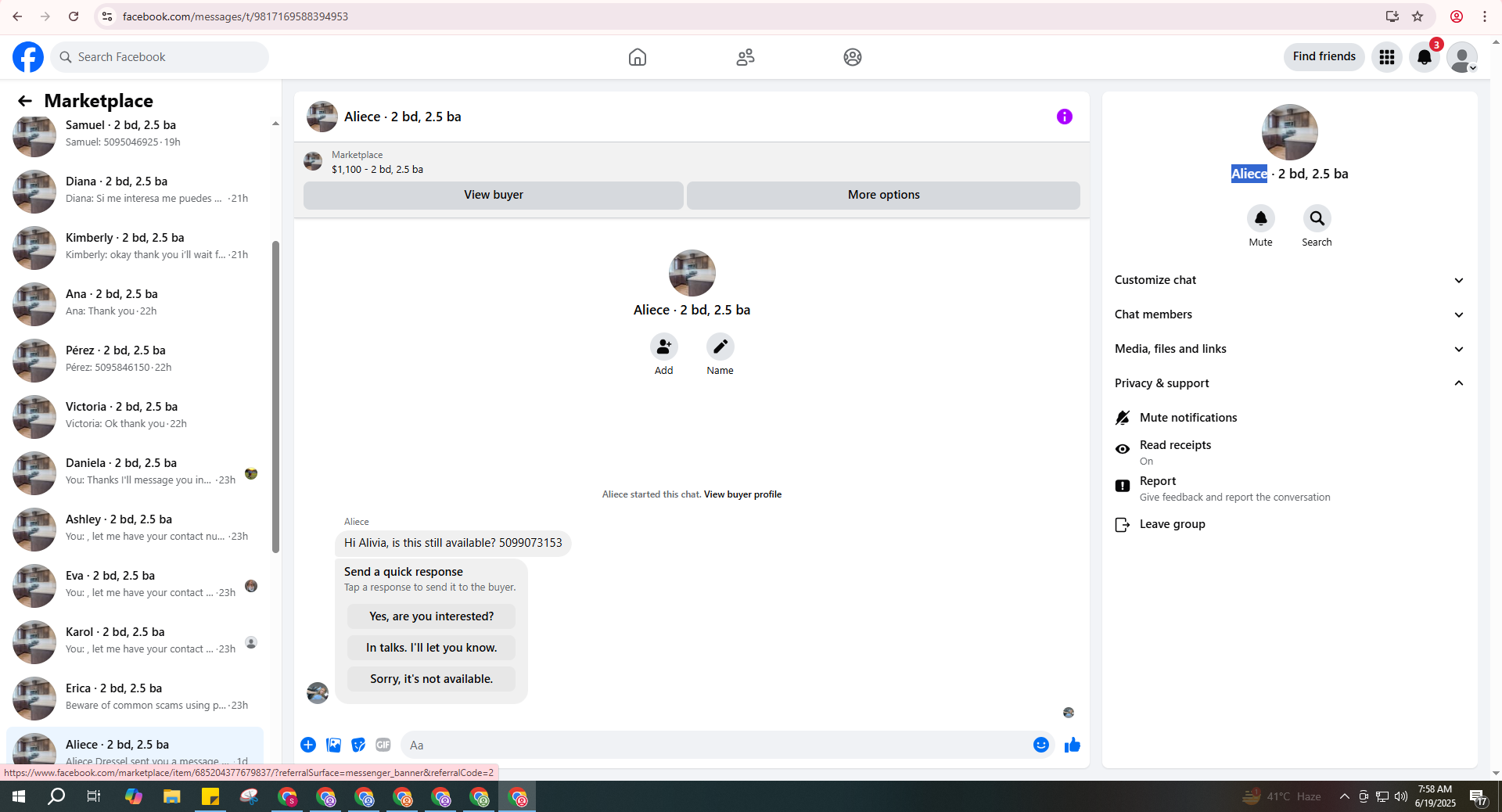
Task: Click the Search icon in details panel
Action: click(1317, 218)
